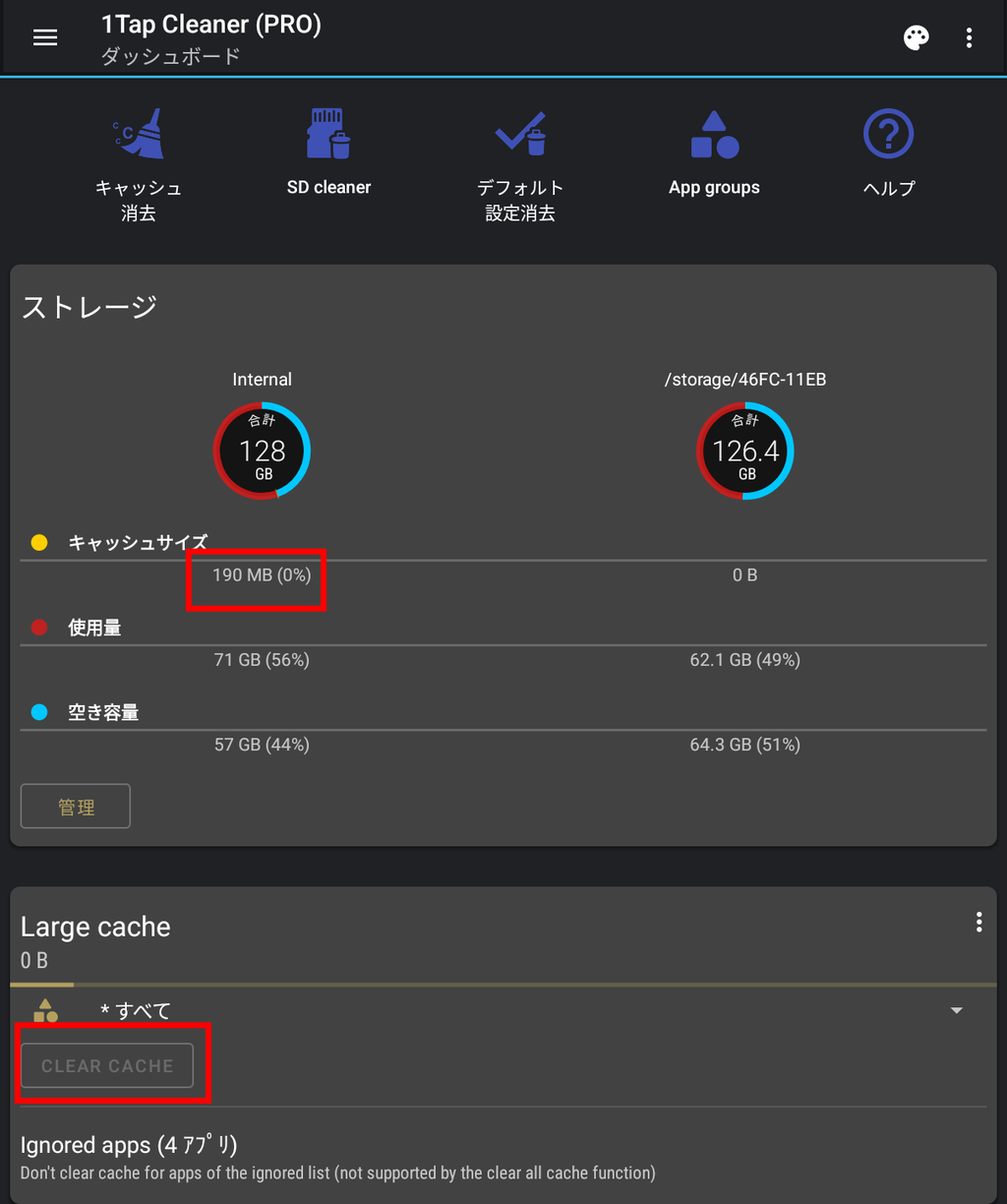This screenshot has height=1204, width=1007.
Task: Tap the /storage/46FC-11EB label
Action: 745,379
